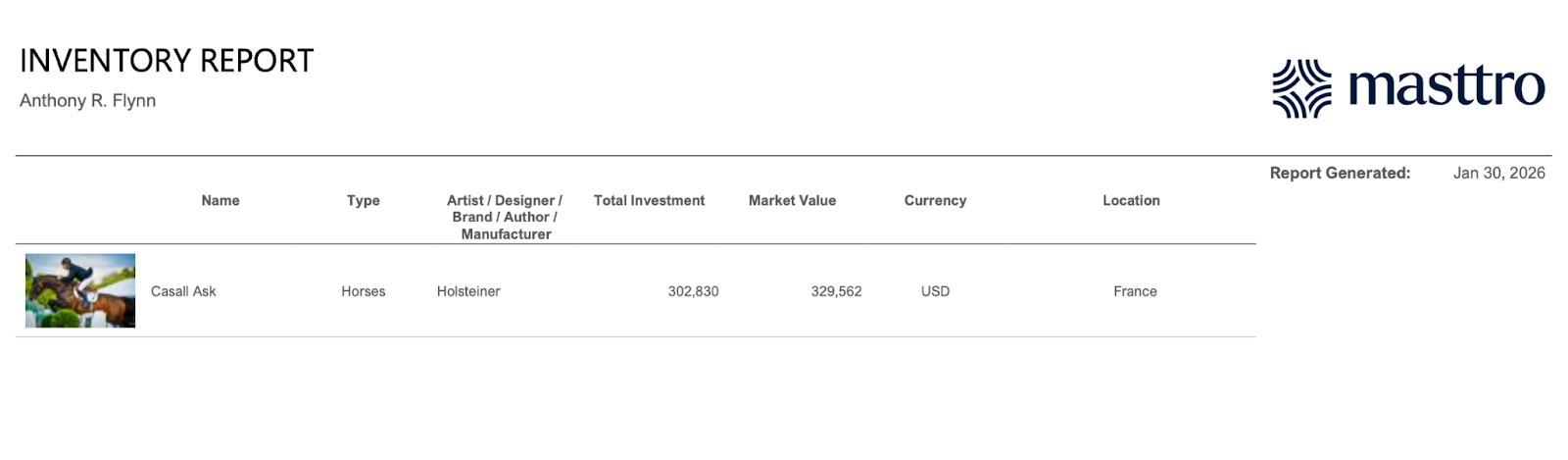
Task: Click the France location cell
Action: pyautogui.click(x=1135, y=291)
